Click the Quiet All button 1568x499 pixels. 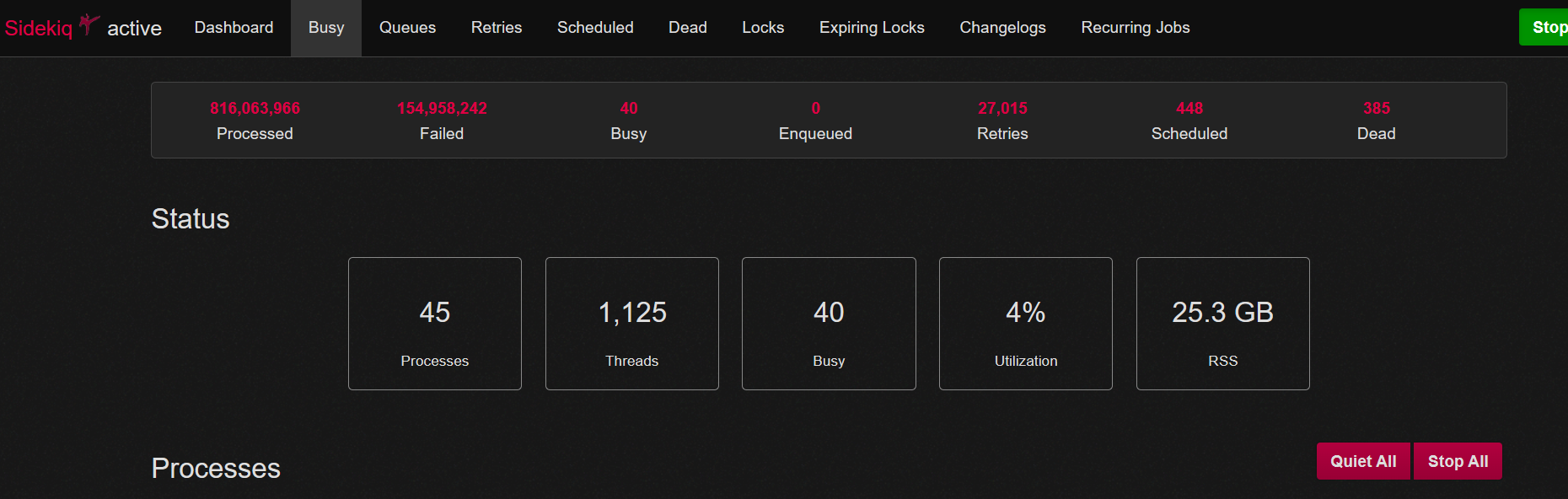(x=1362, y=461)
